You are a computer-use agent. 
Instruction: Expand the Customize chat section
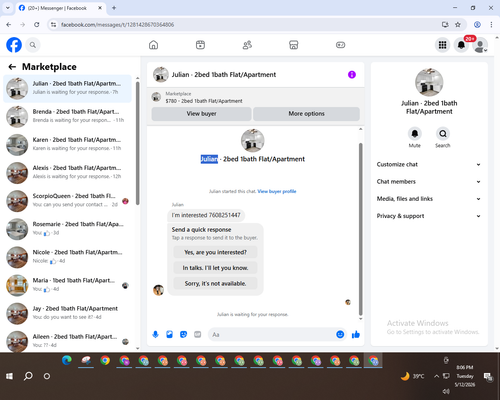pyautogui.click(x=429, y=164)
